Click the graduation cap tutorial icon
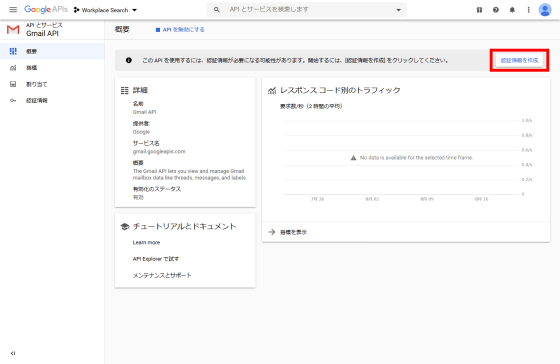Viewport: 560px width, 364px height. coord(124,226)
